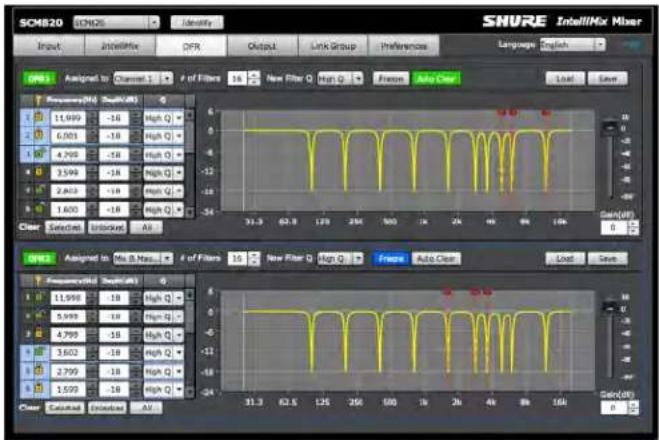Toggle the DFR2 enable button

click(39, 258)
